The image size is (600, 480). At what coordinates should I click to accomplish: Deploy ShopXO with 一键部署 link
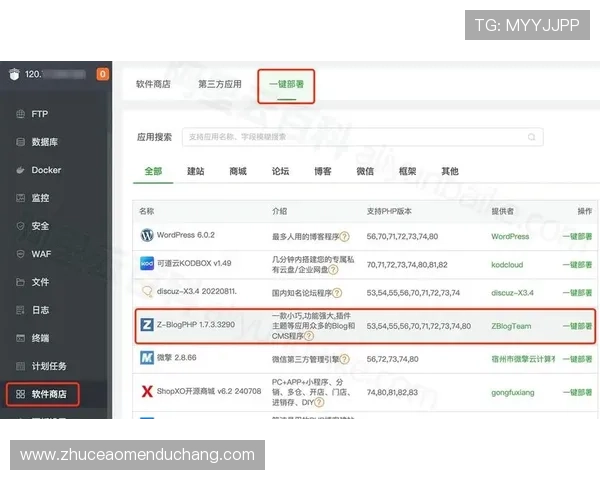point(577,392)
